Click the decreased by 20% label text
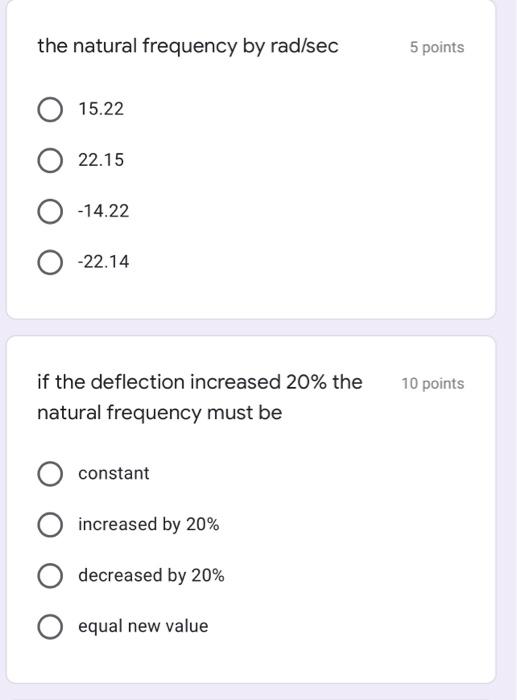The image size is (517, 700). pos(151,575)
